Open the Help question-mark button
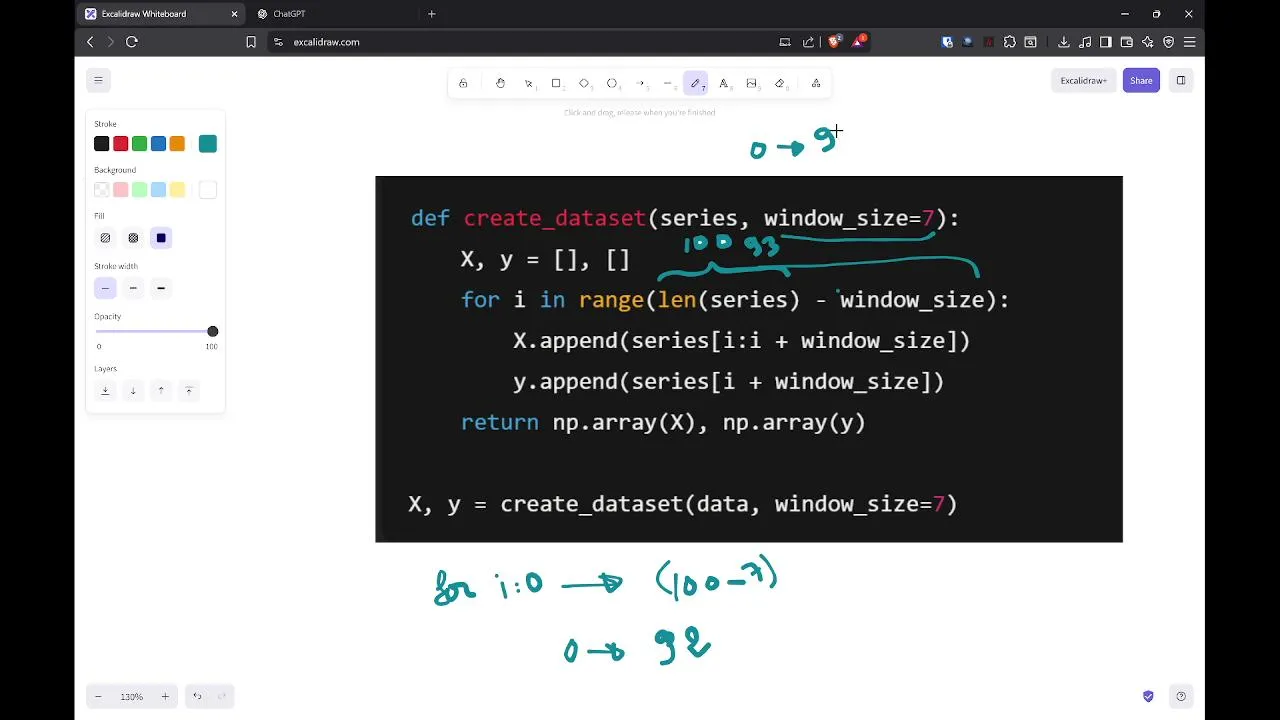Image resolution: width=1280 pixels, height=720 pixels. [1181, 696]
